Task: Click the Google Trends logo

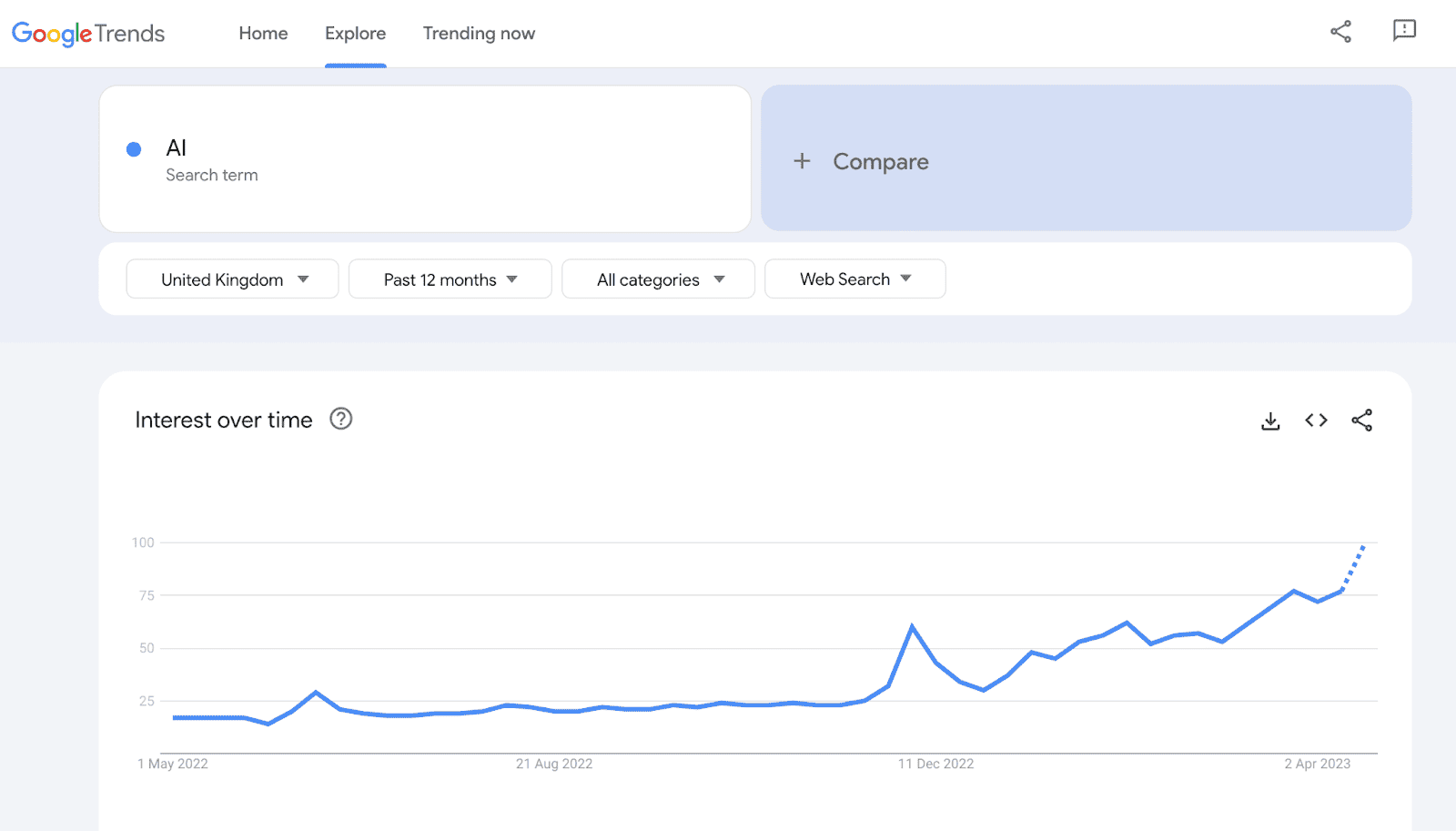Action: [x=87, y=33]
